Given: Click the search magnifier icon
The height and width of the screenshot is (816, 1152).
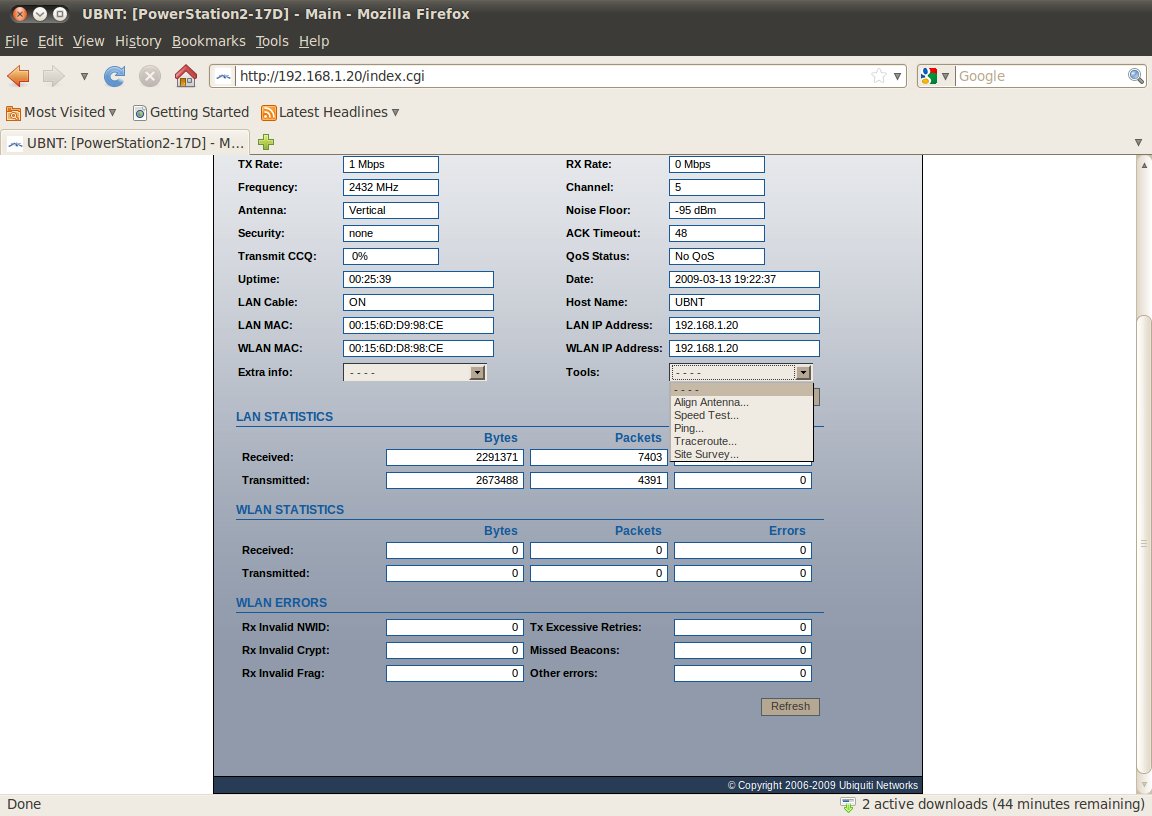Looking at the screenshot, I should [x=1136, y=76].
